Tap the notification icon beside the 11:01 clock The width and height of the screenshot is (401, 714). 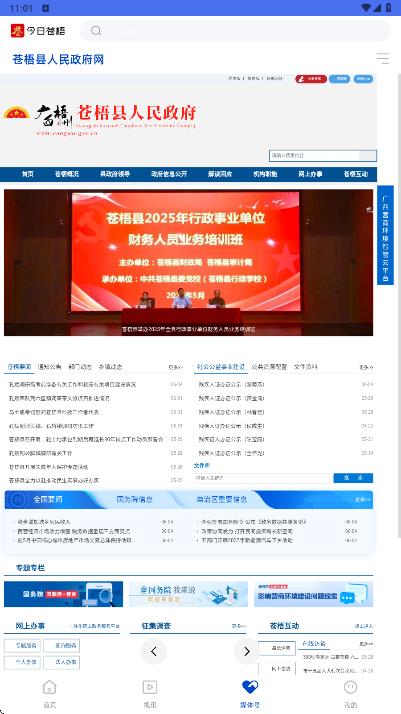tap(46, 8)
